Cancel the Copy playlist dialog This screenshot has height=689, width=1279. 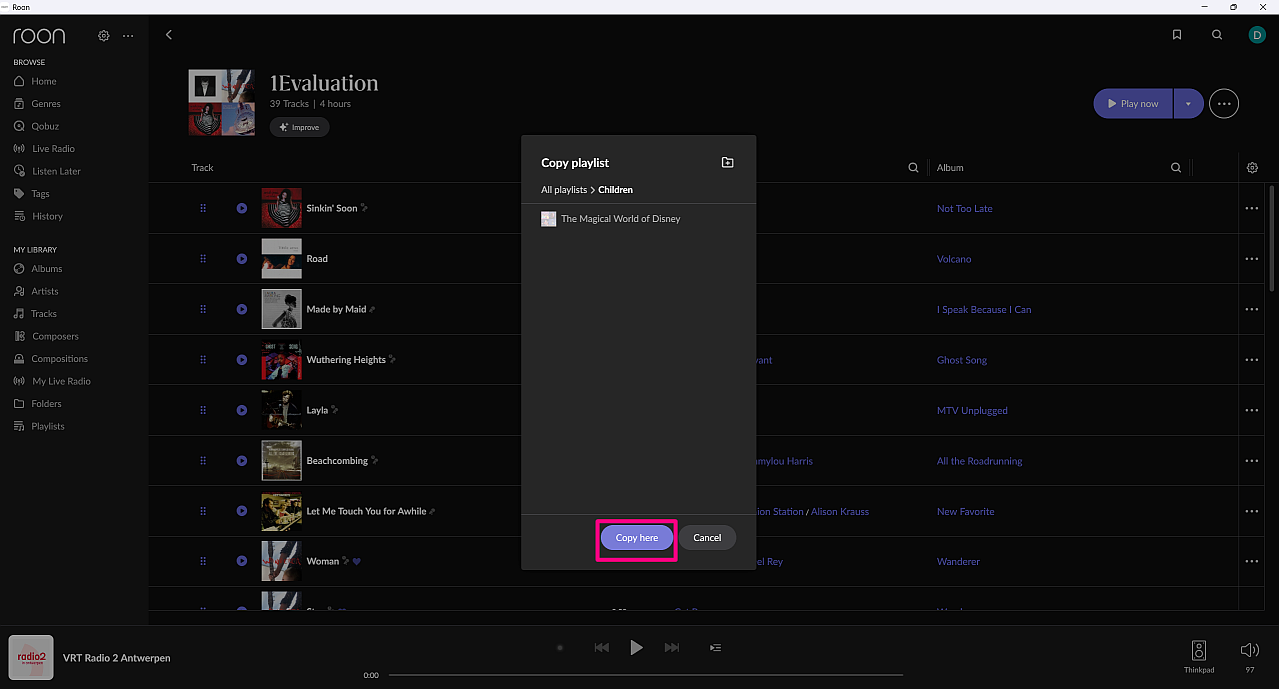tap(707, 538)
